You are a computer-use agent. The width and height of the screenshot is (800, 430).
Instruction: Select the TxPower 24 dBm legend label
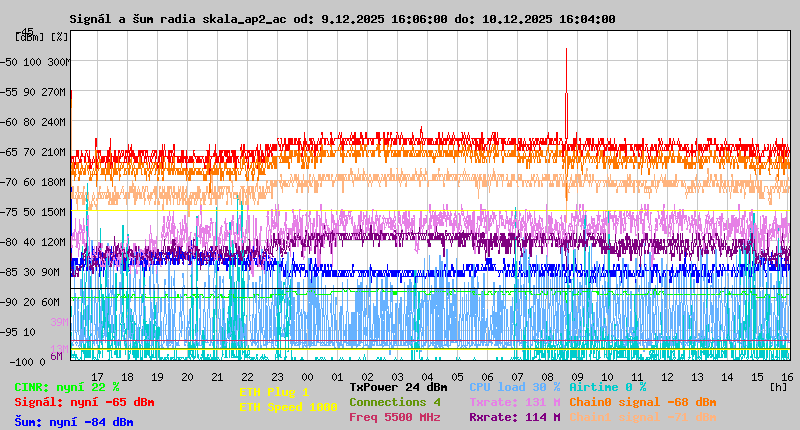[398, 387]
